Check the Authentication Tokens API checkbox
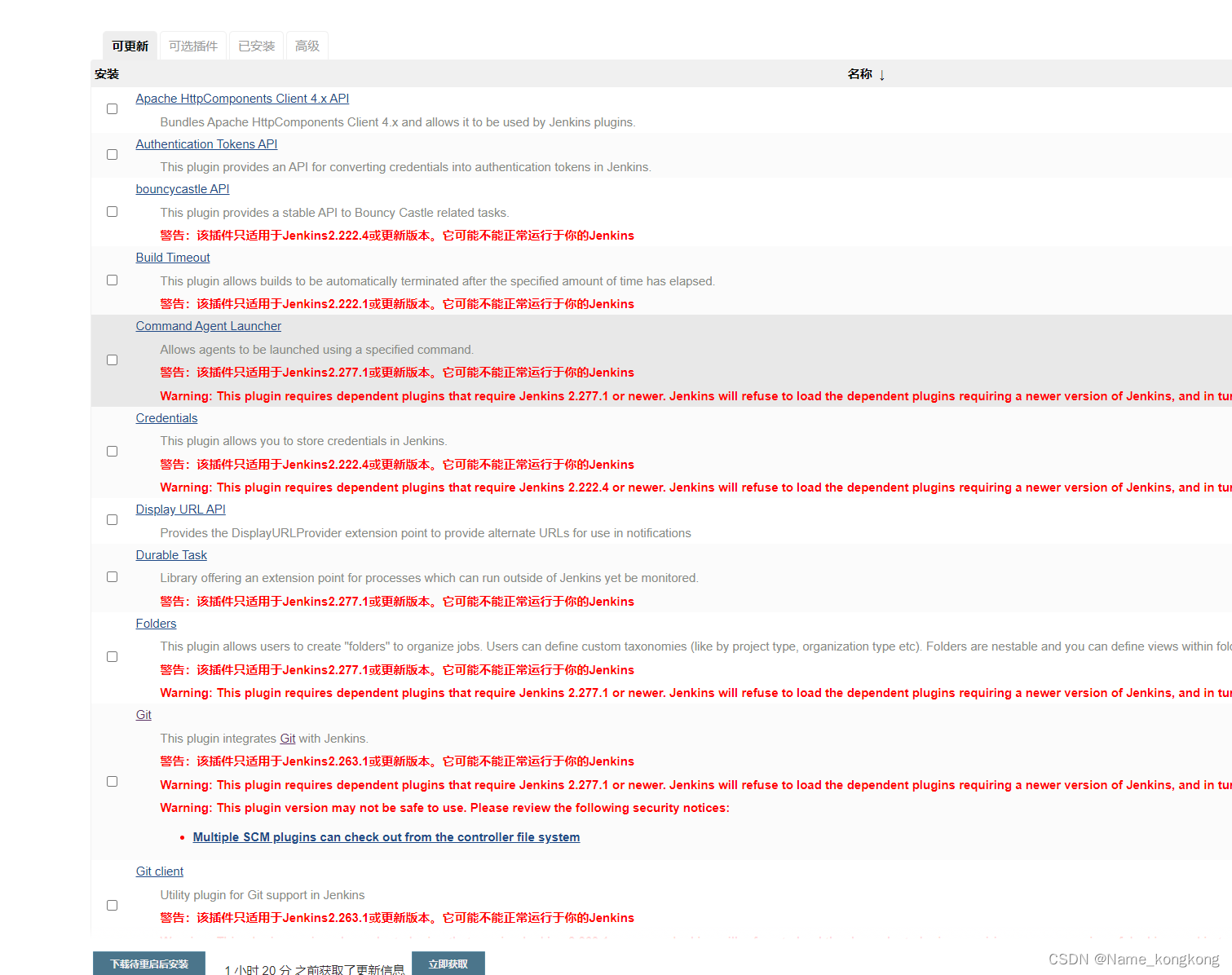This screenshot has width=1232, height=975. (x=112, y=154)
